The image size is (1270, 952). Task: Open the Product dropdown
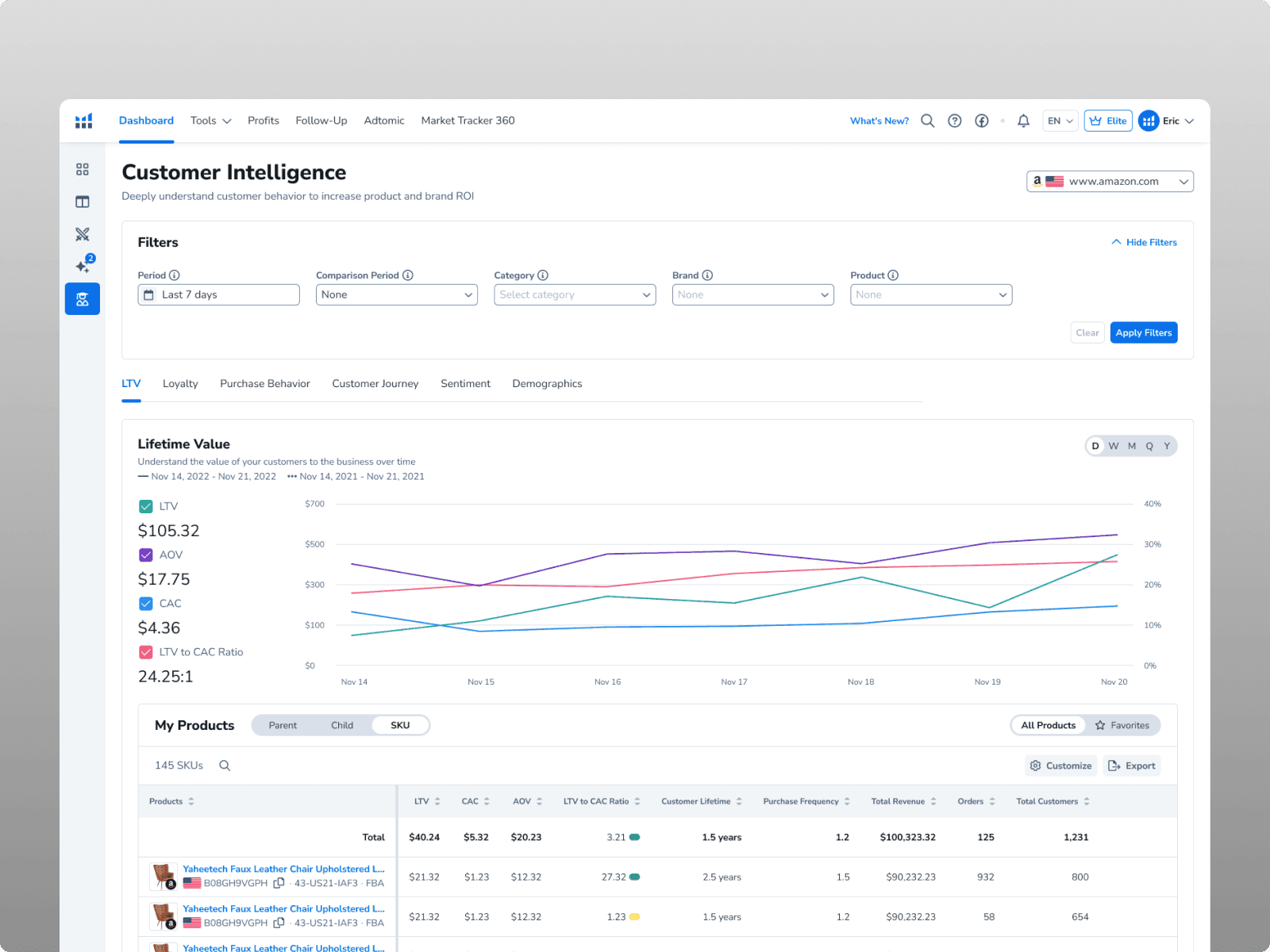coord(931,294)
